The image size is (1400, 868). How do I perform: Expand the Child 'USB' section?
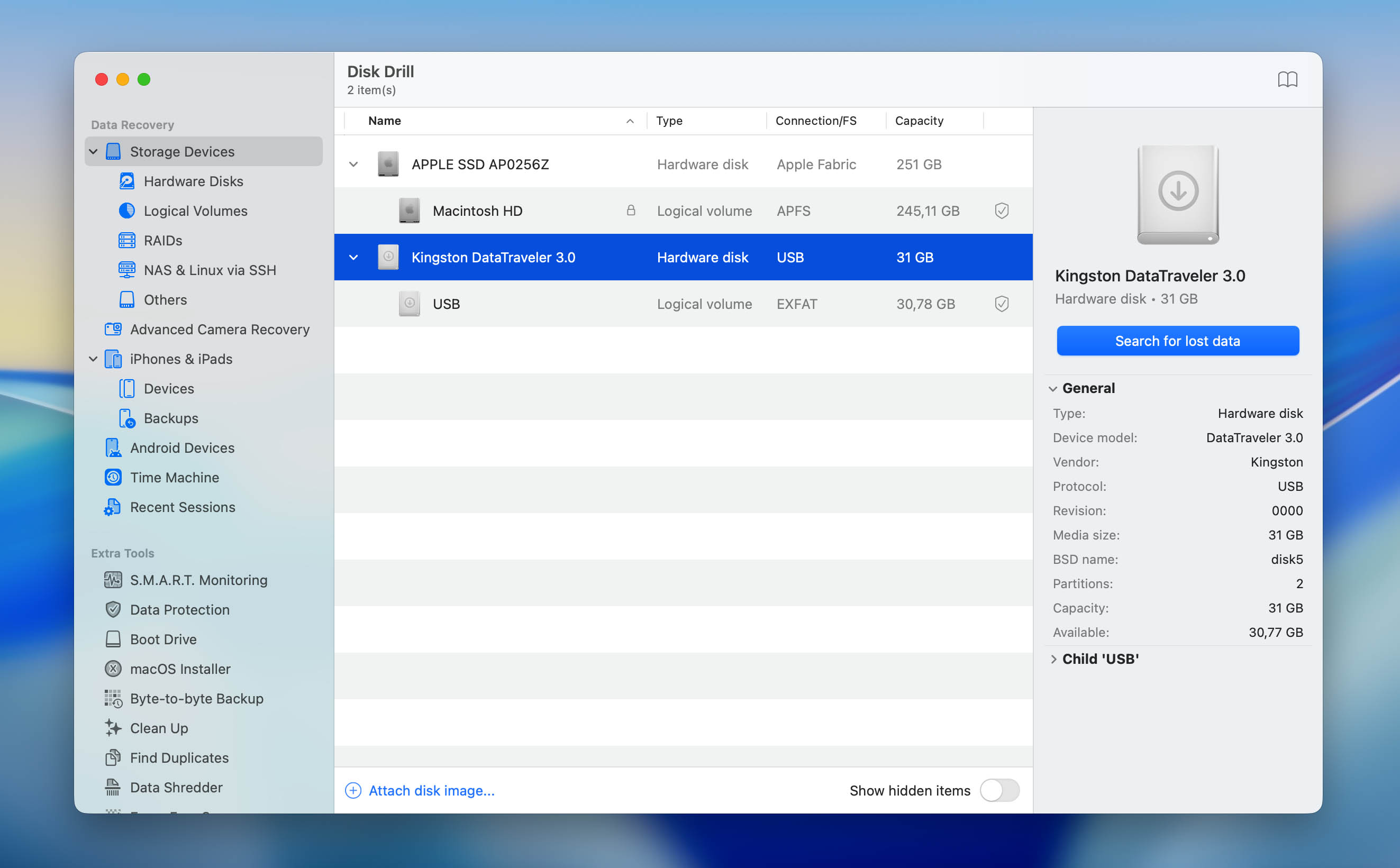coord(1053,659)
